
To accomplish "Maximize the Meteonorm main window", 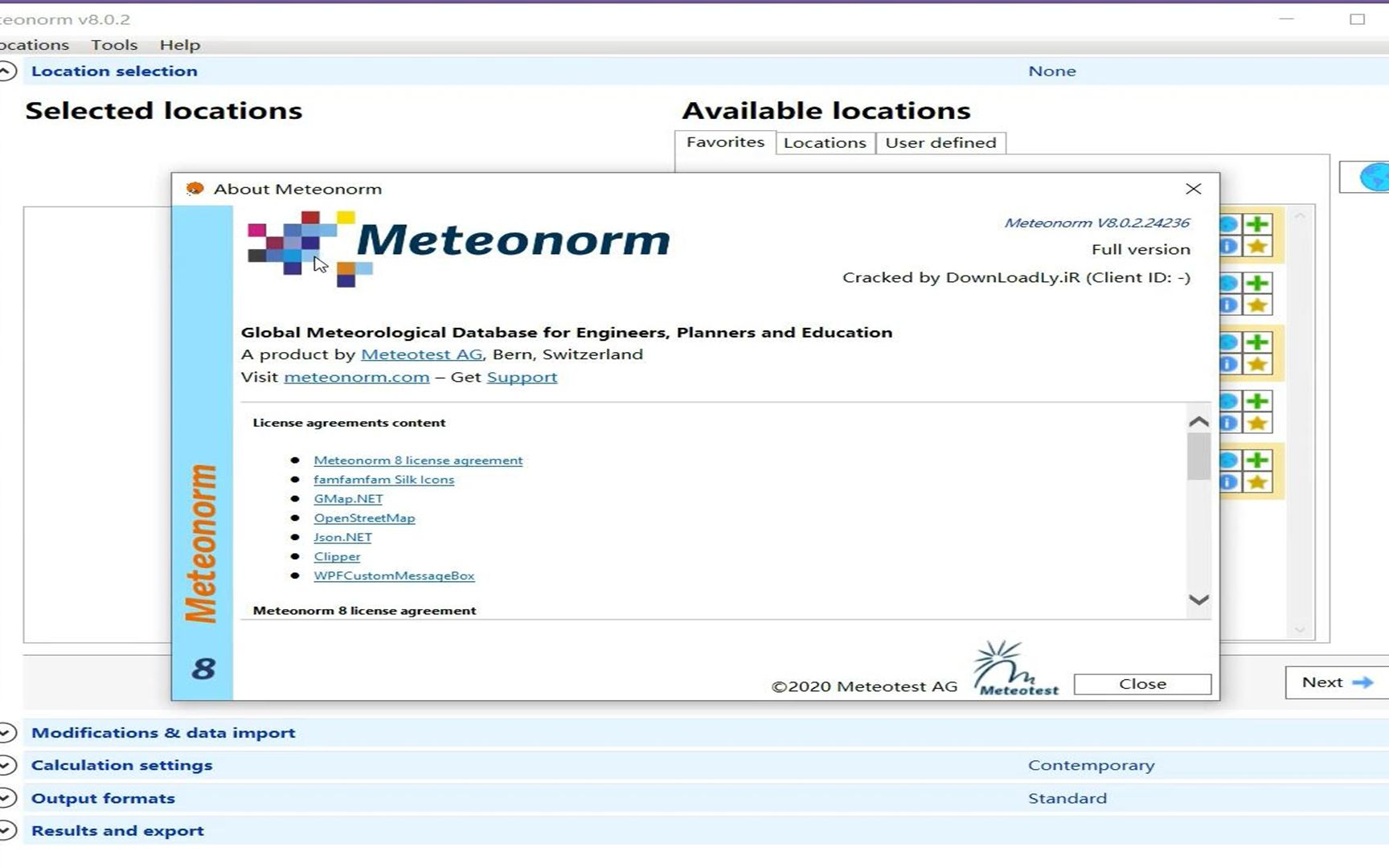I will [x=1357, y=19].
